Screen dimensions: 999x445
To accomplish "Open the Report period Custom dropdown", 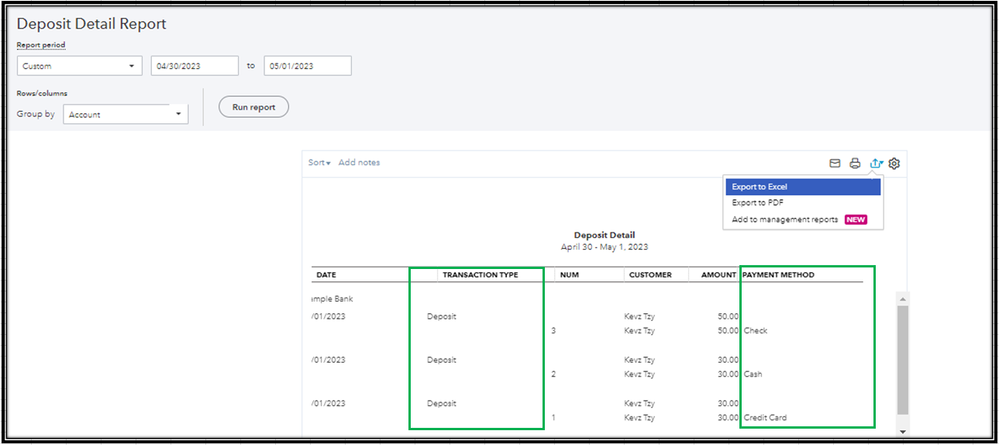I will (x=80, y=66).
